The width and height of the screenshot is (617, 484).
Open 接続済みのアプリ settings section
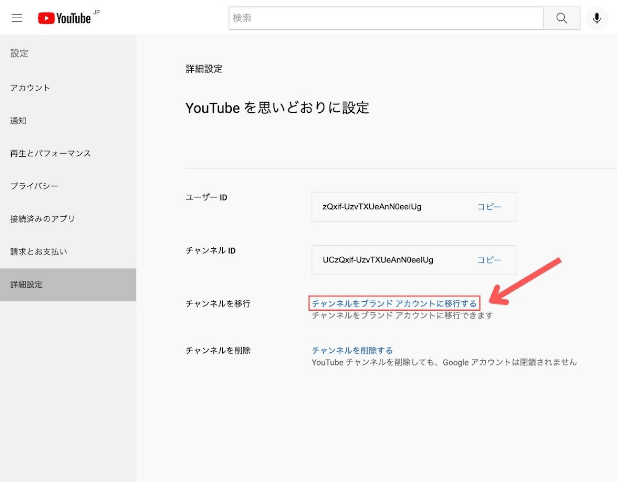pyautogui.click(x=68, y=218)
